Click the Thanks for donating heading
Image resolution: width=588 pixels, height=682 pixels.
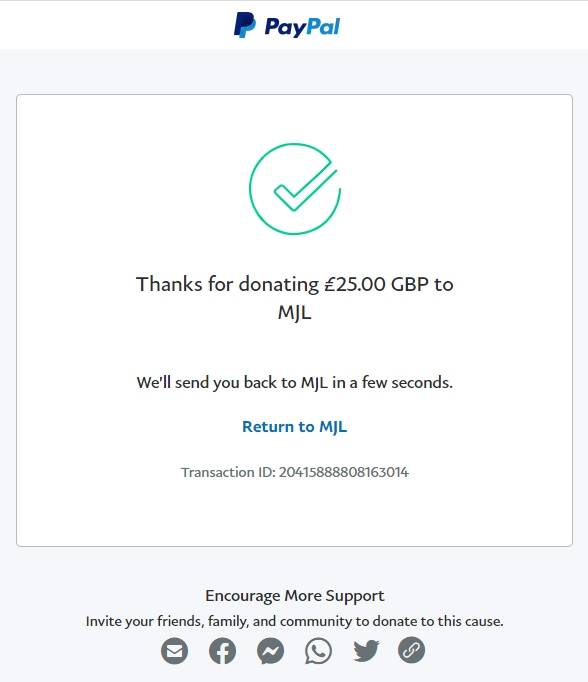[x=294, y=298]
